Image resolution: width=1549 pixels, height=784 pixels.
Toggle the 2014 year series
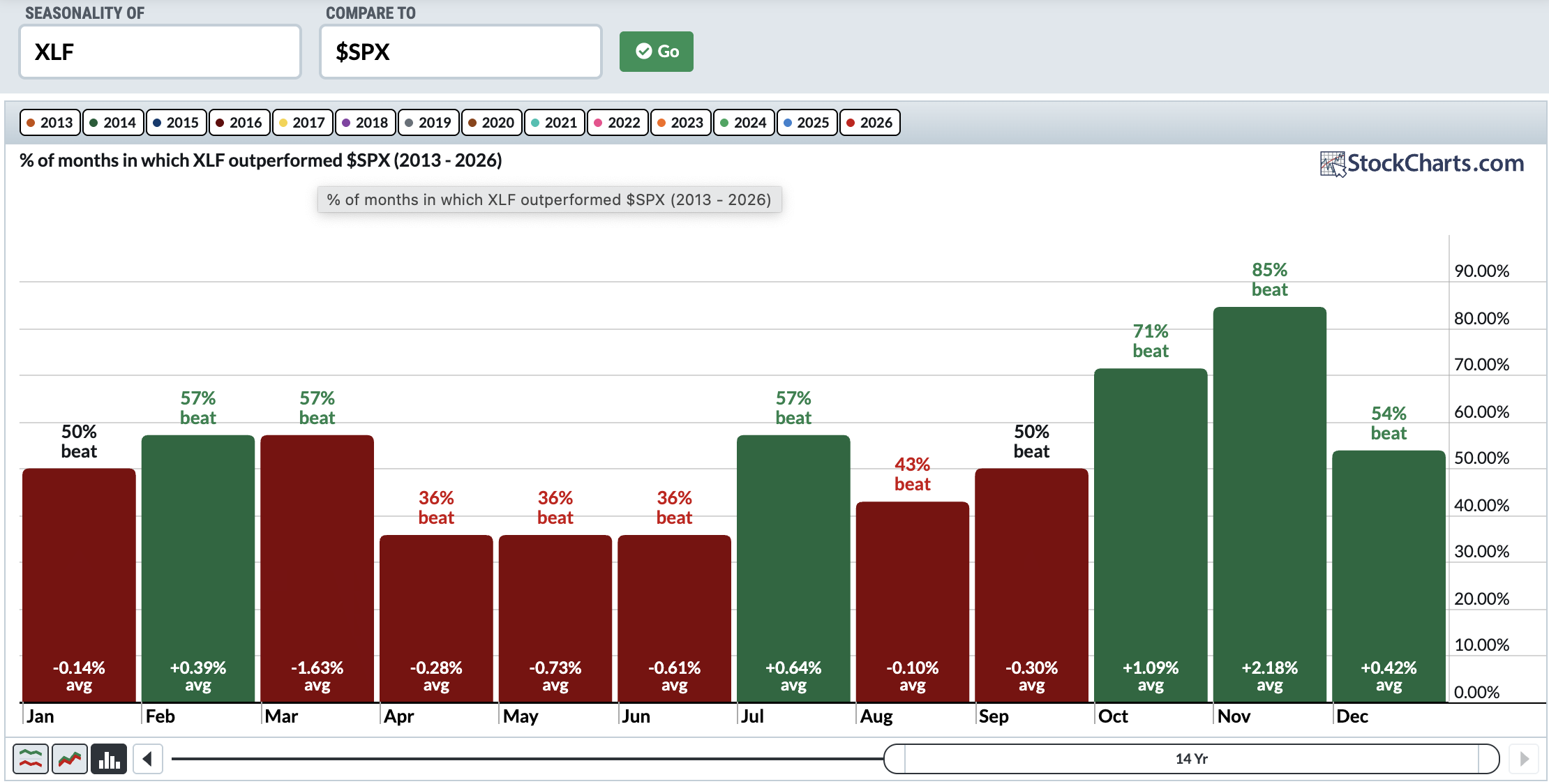pyautogui.click(x=113, y=123)
